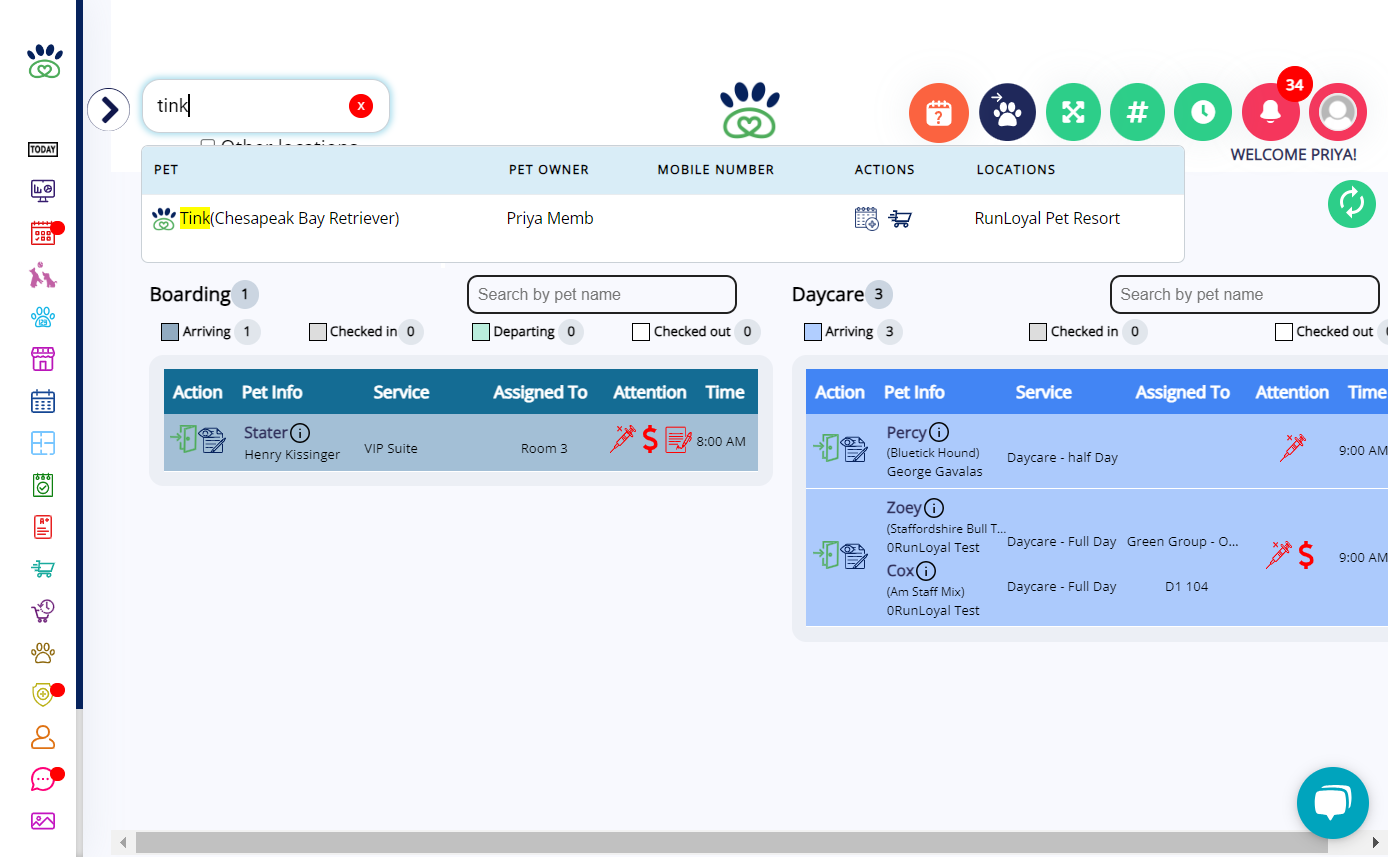This screenshot has width=1388, height=857.
Task: Open the dark blue calendar icon in sidebar
Action: (x=43, y=401)
